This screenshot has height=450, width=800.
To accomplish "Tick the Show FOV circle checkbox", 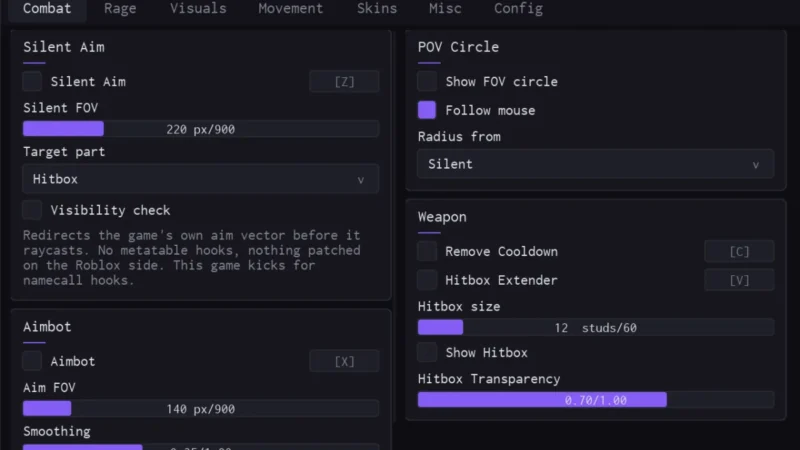I will pos(427,82).
